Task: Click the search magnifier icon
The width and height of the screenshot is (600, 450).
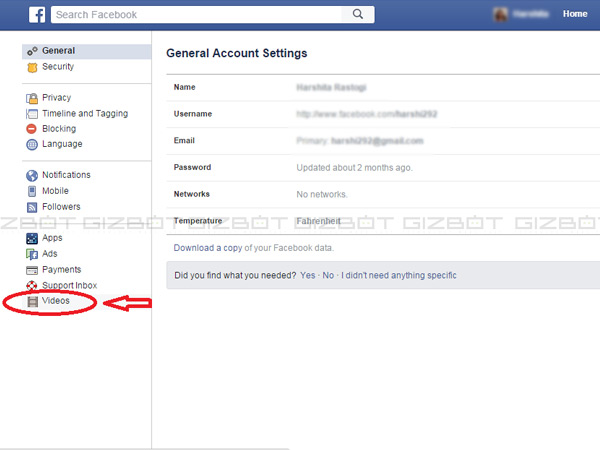Action: (x=357, y=14)
